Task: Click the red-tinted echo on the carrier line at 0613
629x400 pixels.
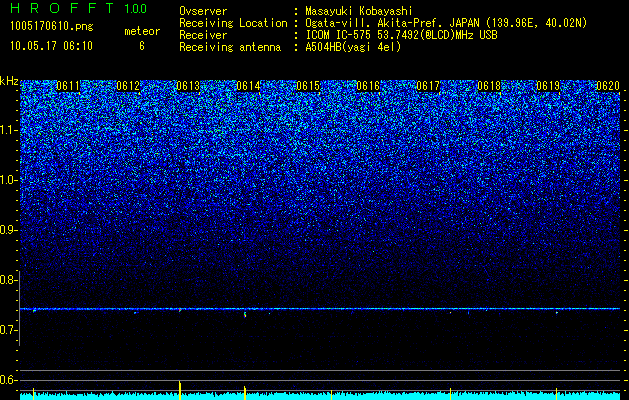Action: [x=180, y=310]
